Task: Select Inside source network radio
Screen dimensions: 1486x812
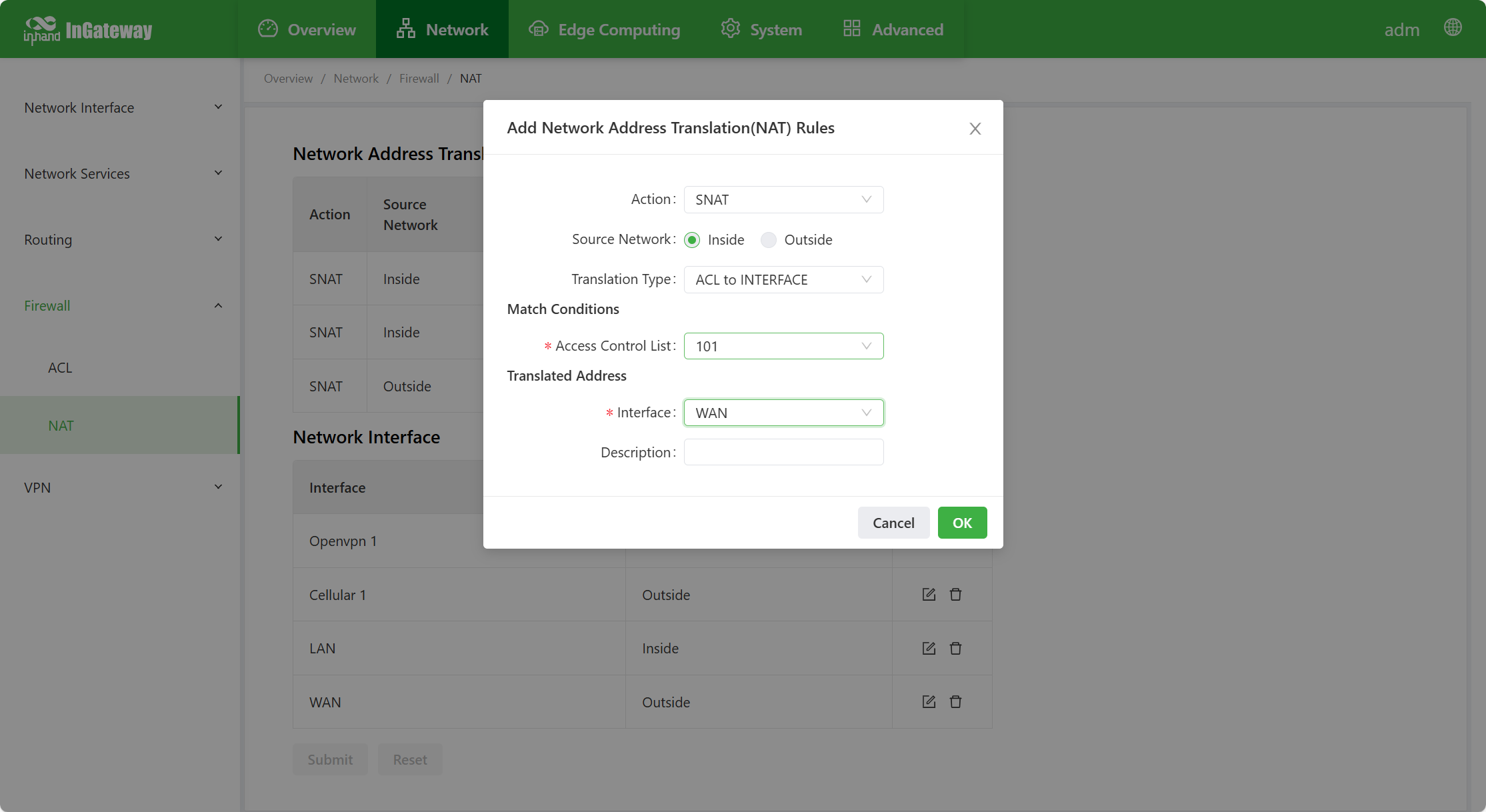Action: 692,240
